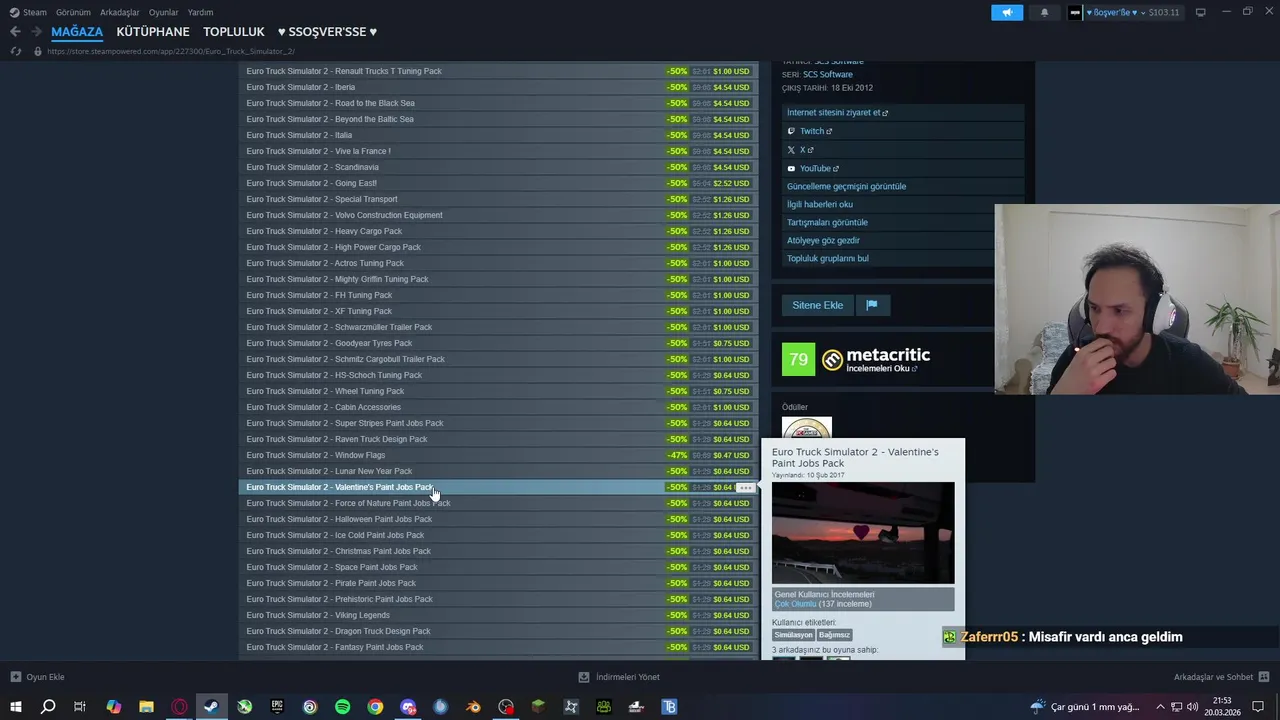The image size is (1280, 720).
Task: Open Epic Games Launcher from taskbar
Action: [277, 707]
